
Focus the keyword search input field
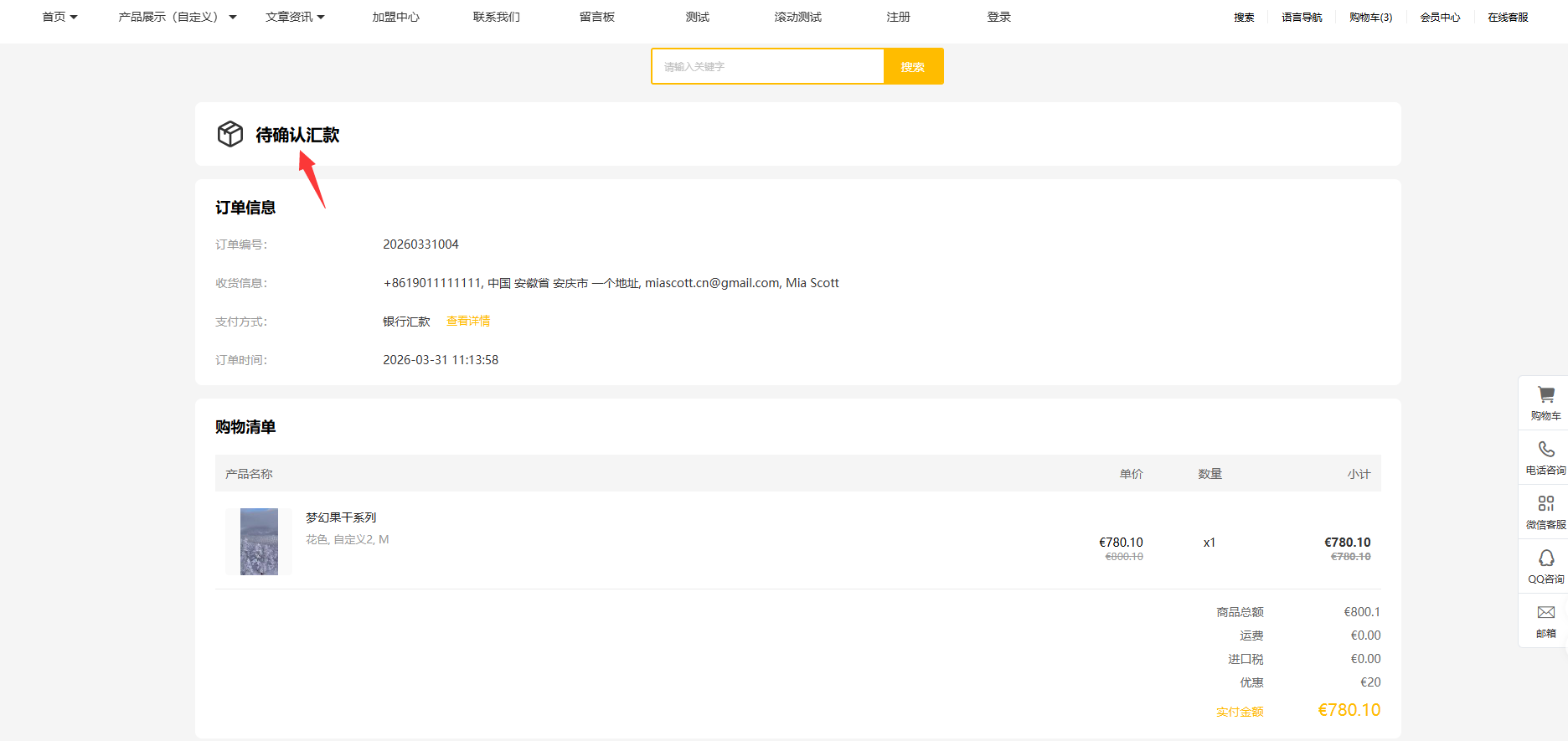[x=767, y=66]
